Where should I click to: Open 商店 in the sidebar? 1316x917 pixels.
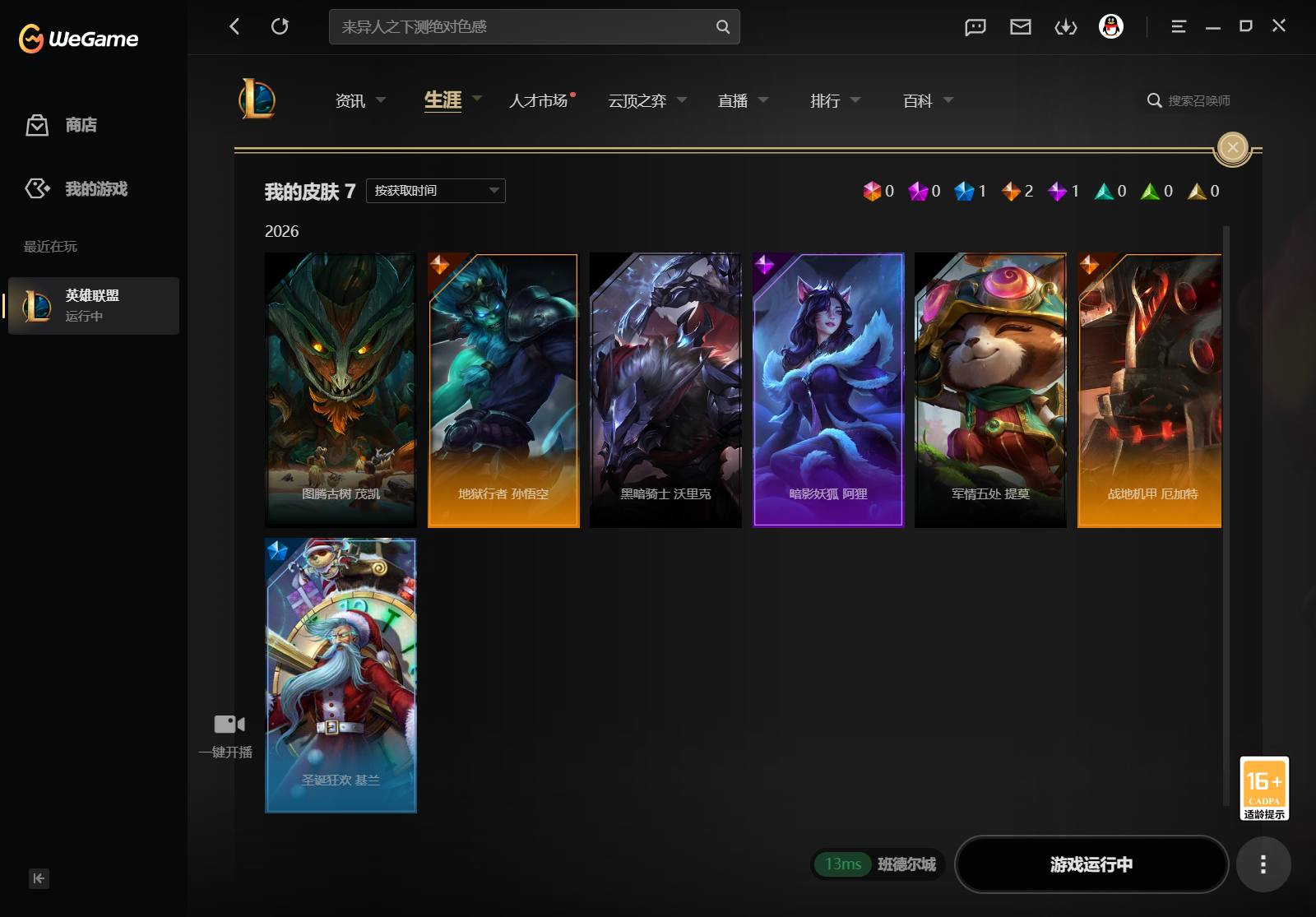[62, 125]
